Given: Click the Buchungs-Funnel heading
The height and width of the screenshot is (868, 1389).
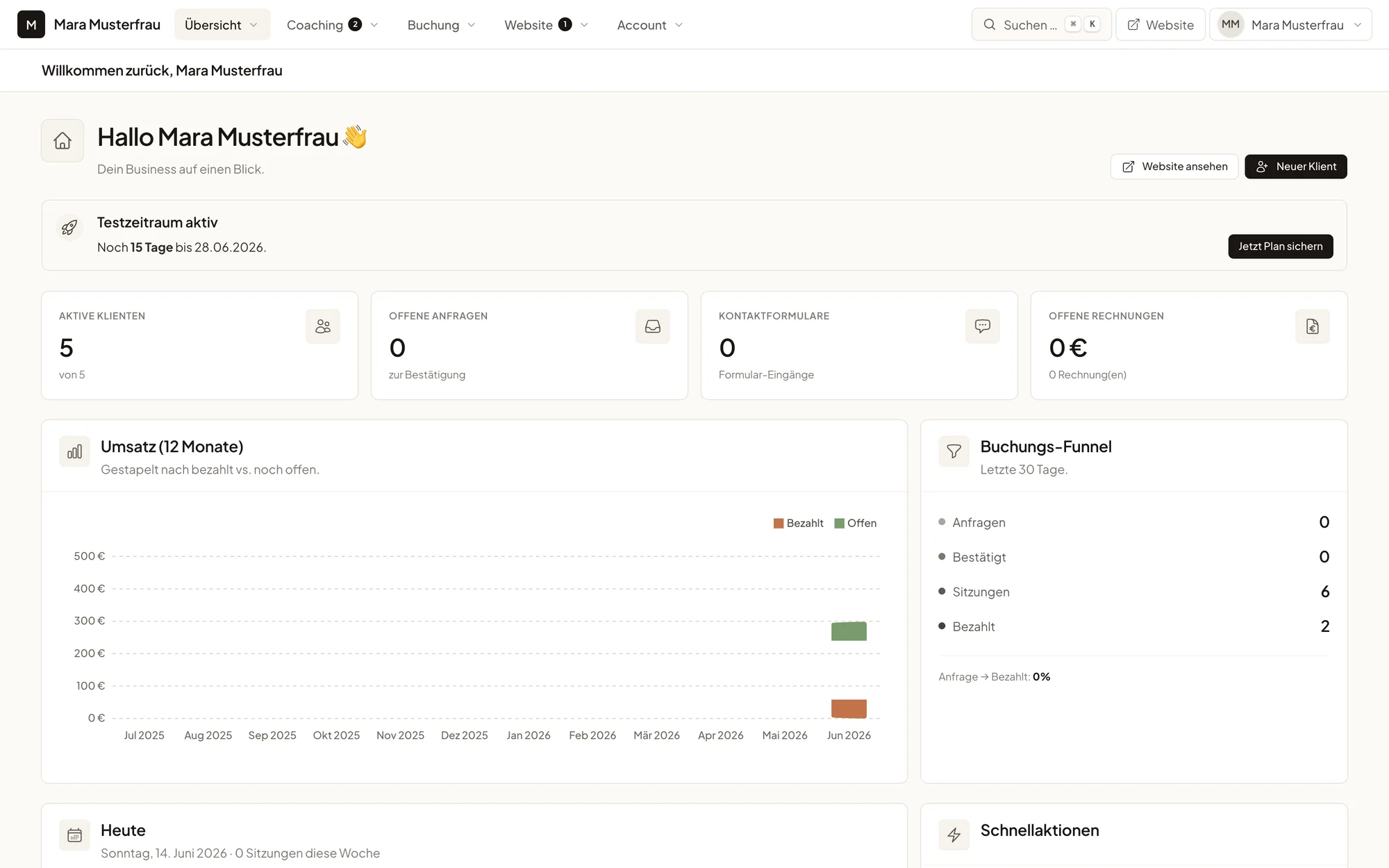Looking at the screenshot, I should pyautogui.click(x=1046, y=446).
